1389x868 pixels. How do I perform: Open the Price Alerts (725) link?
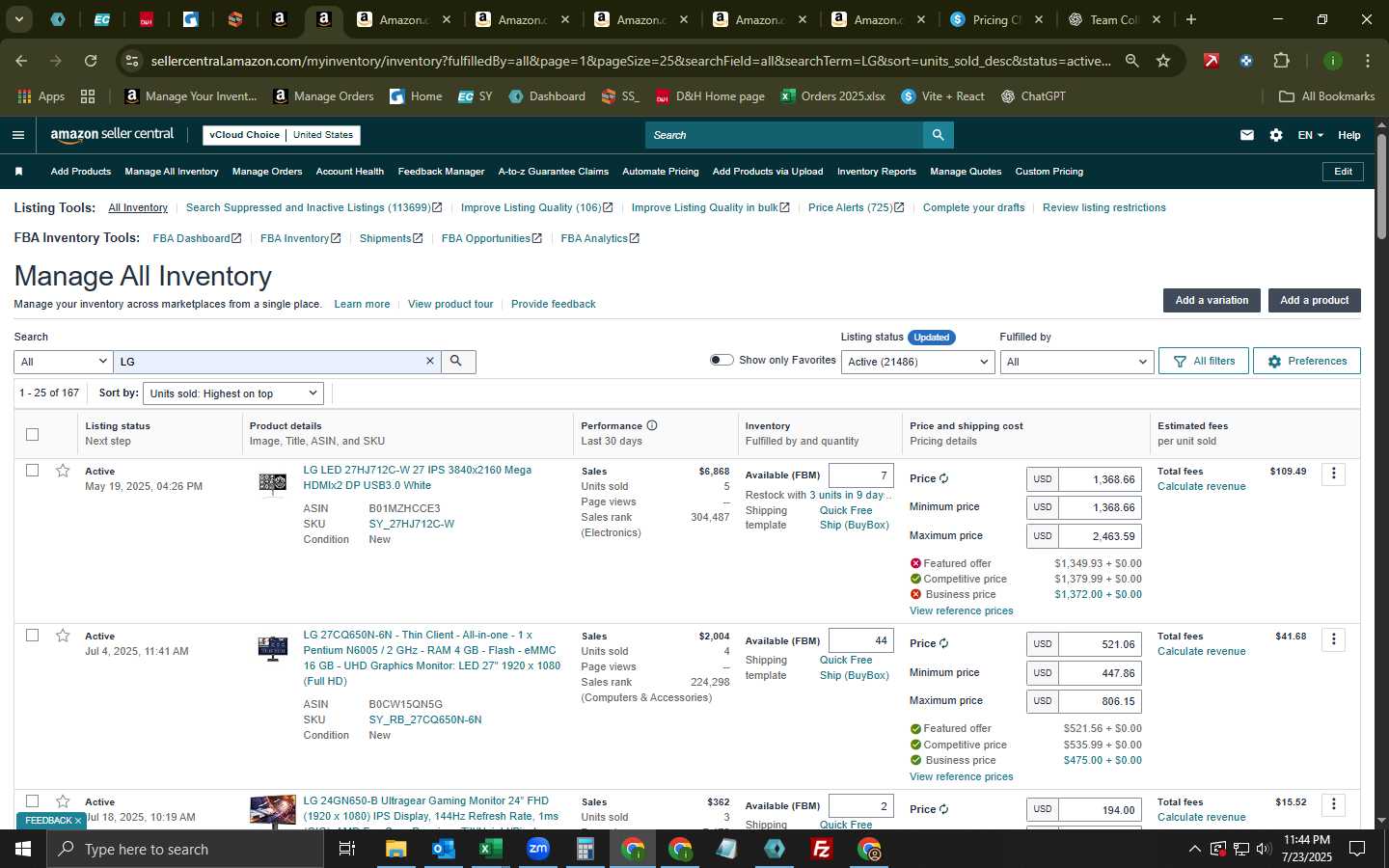click(856, 207)
